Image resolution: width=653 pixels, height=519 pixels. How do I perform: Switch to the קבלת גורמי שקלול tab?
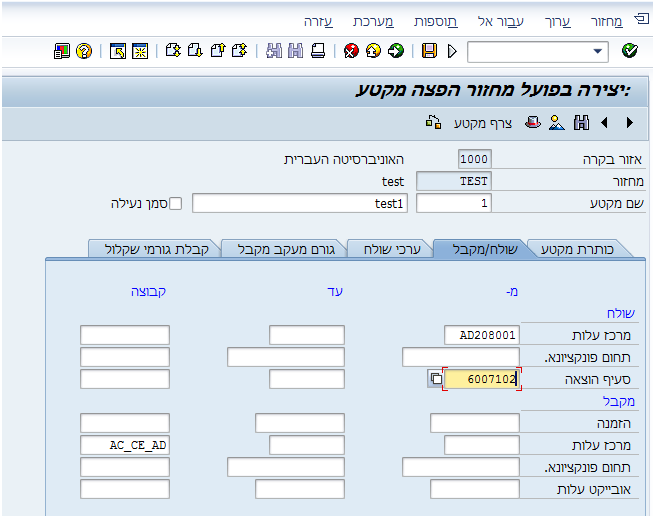157,250
